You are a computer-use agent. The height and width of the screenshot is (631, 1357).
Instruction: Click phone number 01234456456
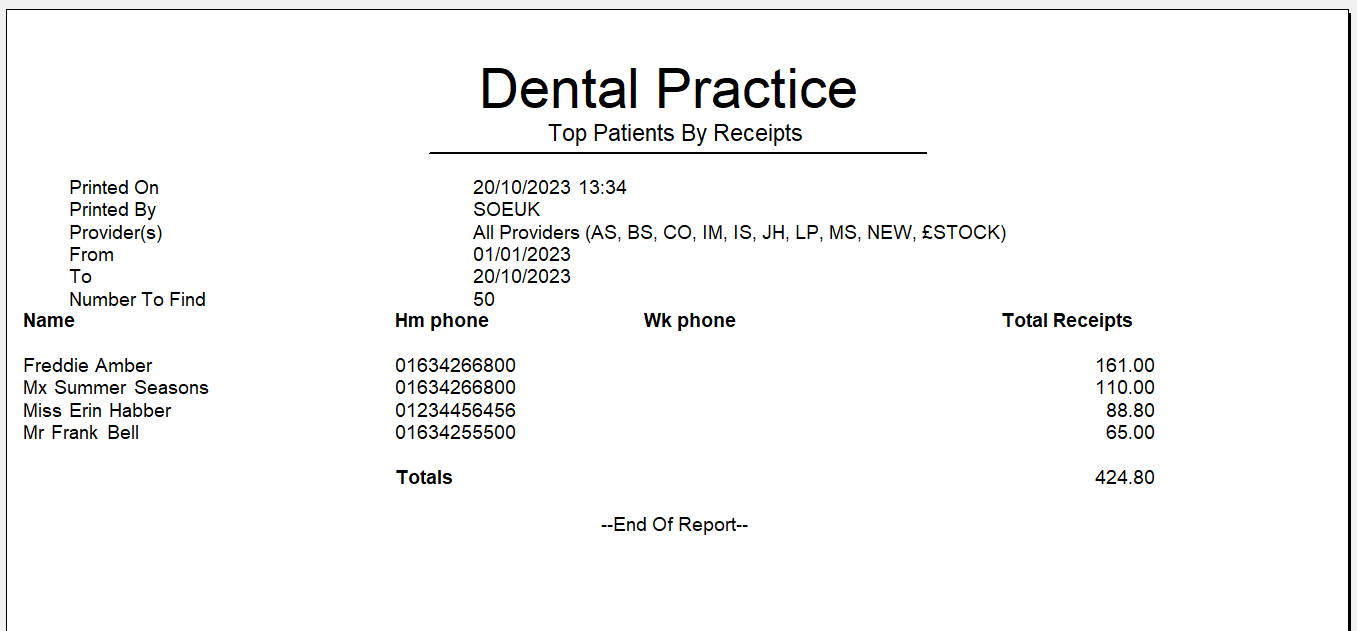(x=456, y=411)
